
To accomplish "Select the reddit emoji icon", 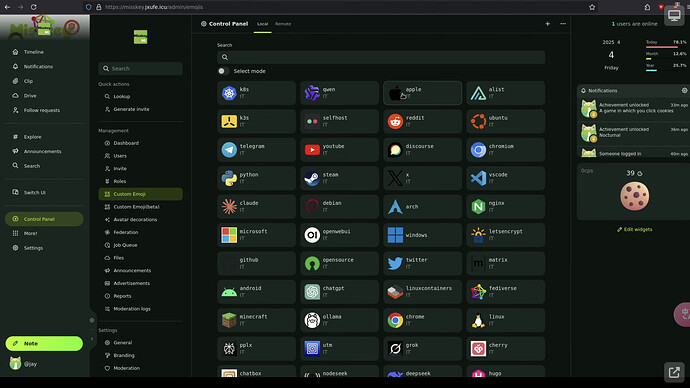I will [x=395, y=121].
